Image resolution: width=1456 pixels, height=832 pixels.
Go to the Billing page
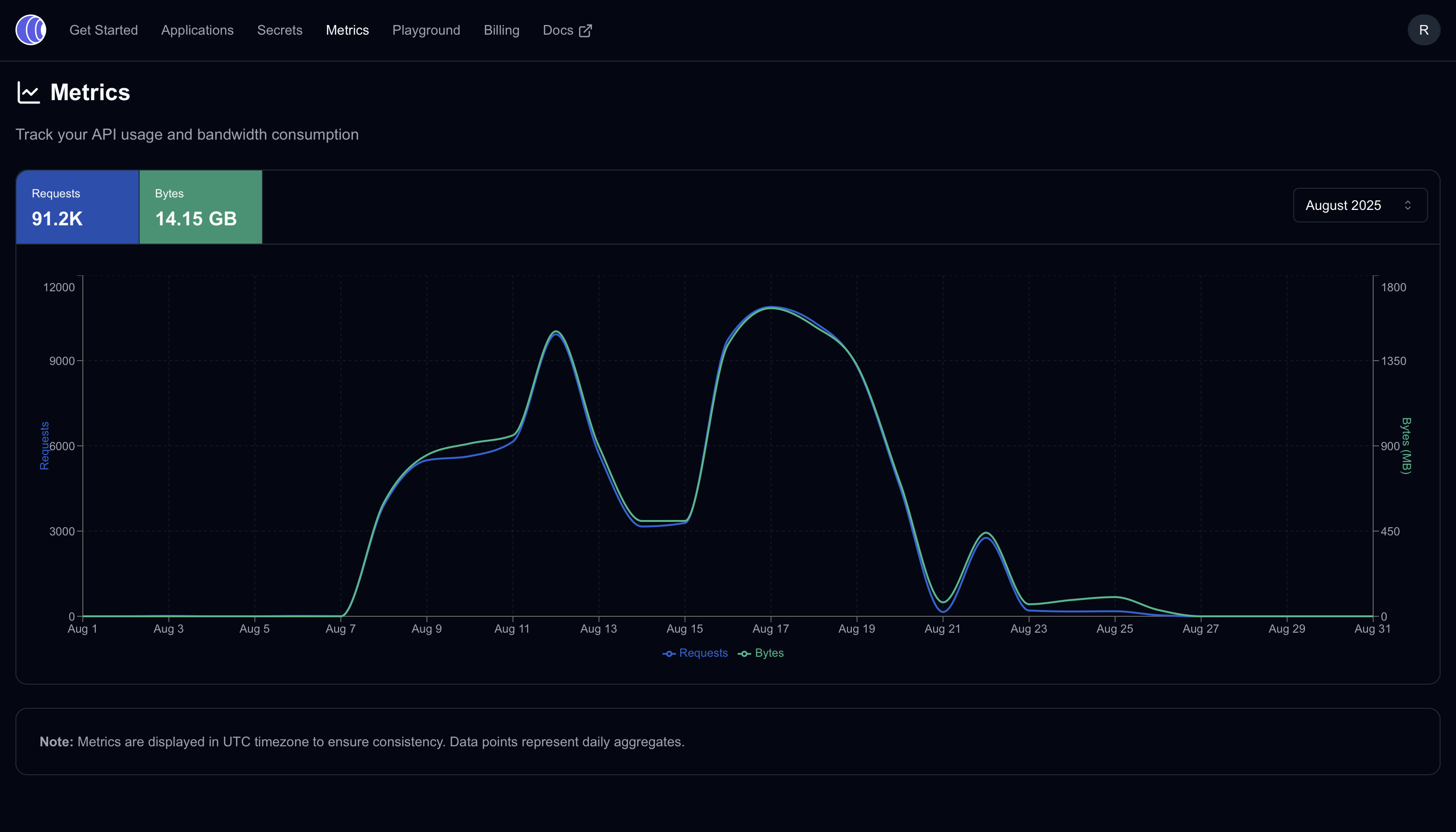click(501, 30)
